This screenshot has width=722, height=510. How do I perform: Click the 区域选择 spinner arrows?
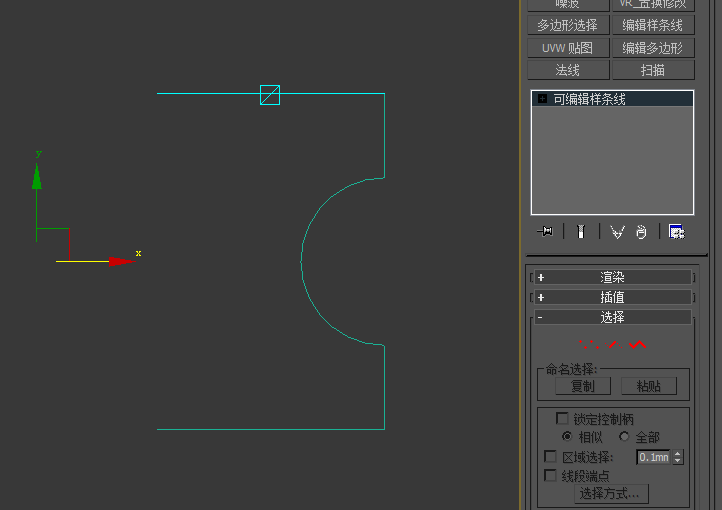[x=677, y=457]
